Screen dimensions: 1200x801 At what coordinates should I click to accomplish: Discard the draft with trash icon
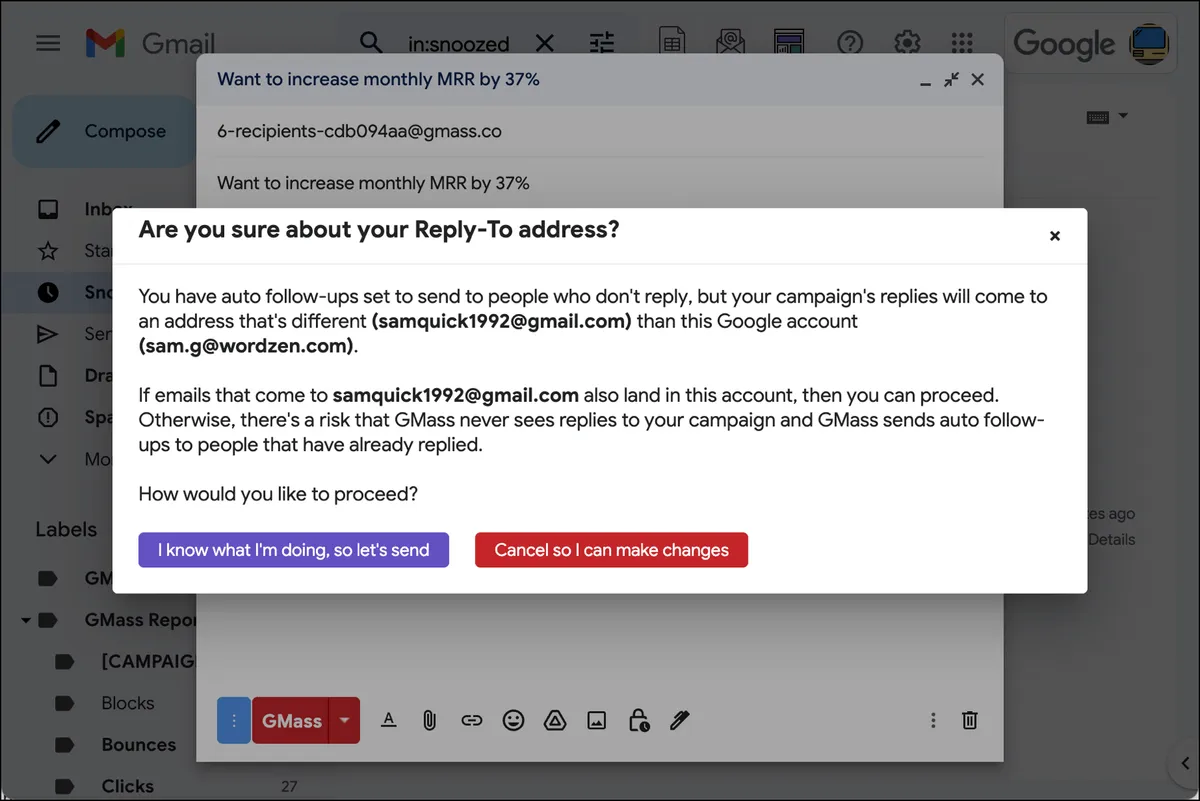coord(969,720)
